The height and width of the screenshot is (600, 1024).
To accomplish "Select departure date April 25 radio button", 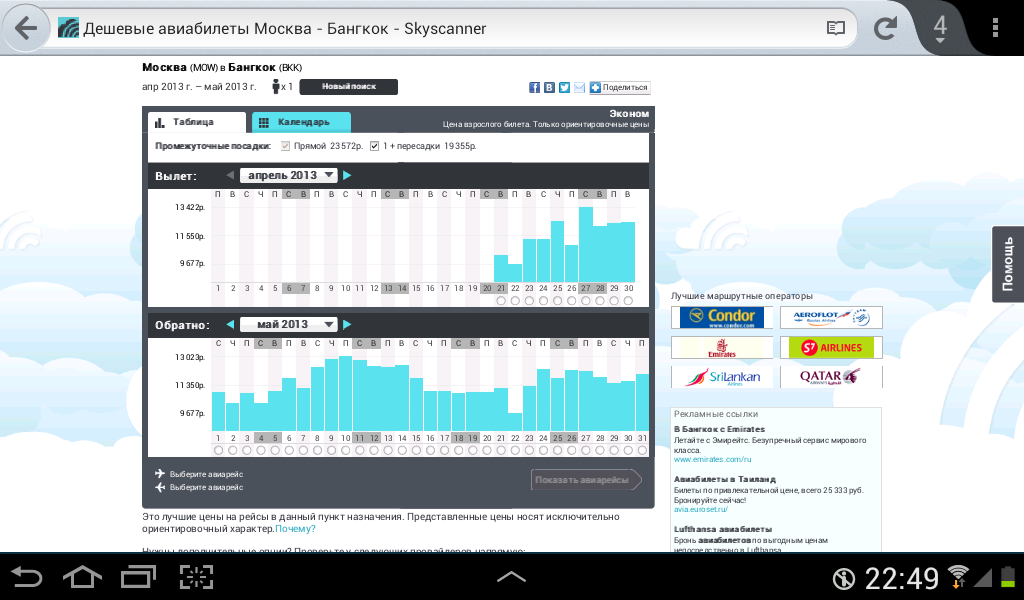I will pos(557,301).
